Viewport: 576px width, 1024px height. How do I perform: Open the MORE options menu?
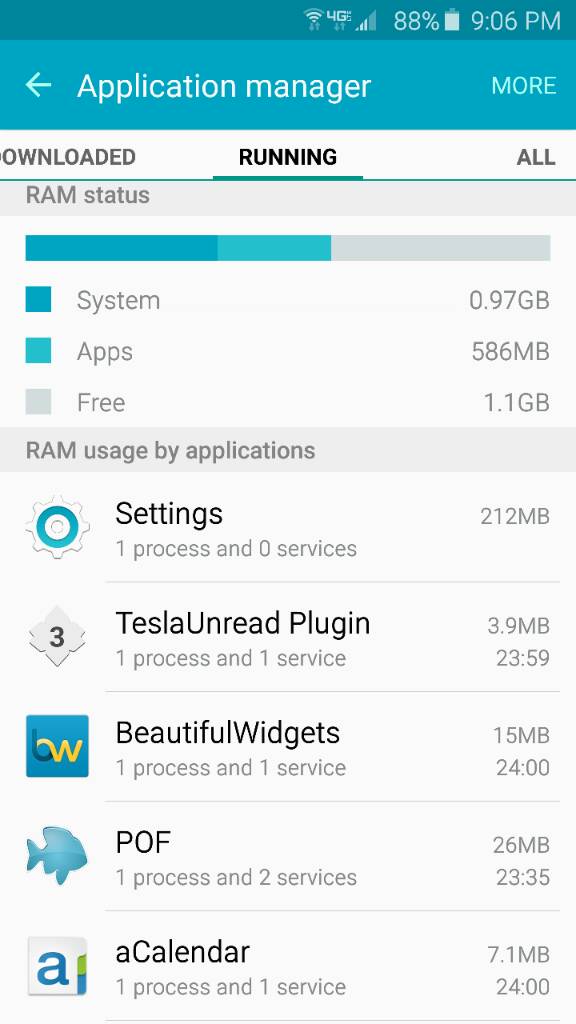point(524,86)
